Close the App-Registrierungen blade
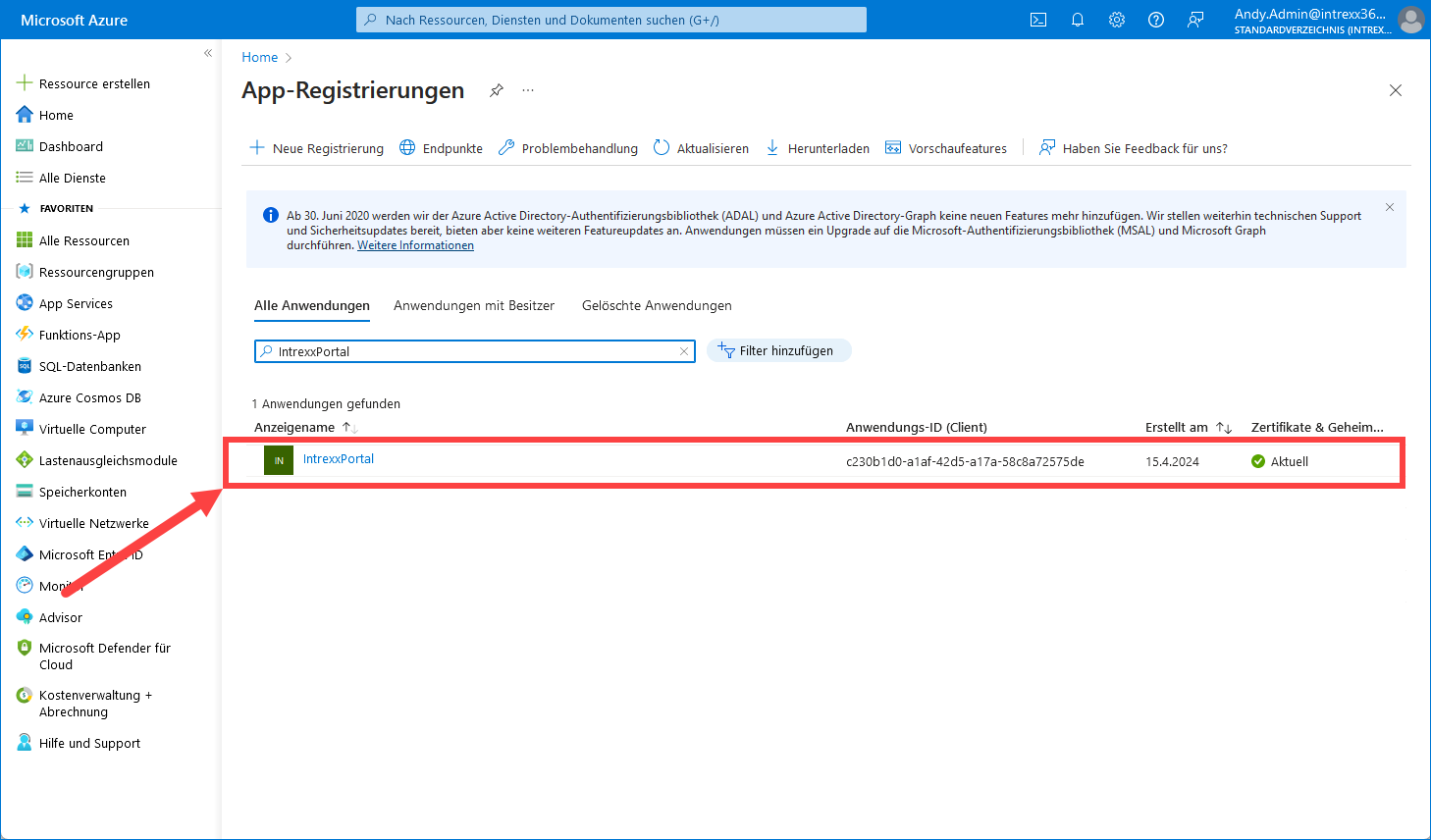The image size is (1431, 840). click(1396, 90)
